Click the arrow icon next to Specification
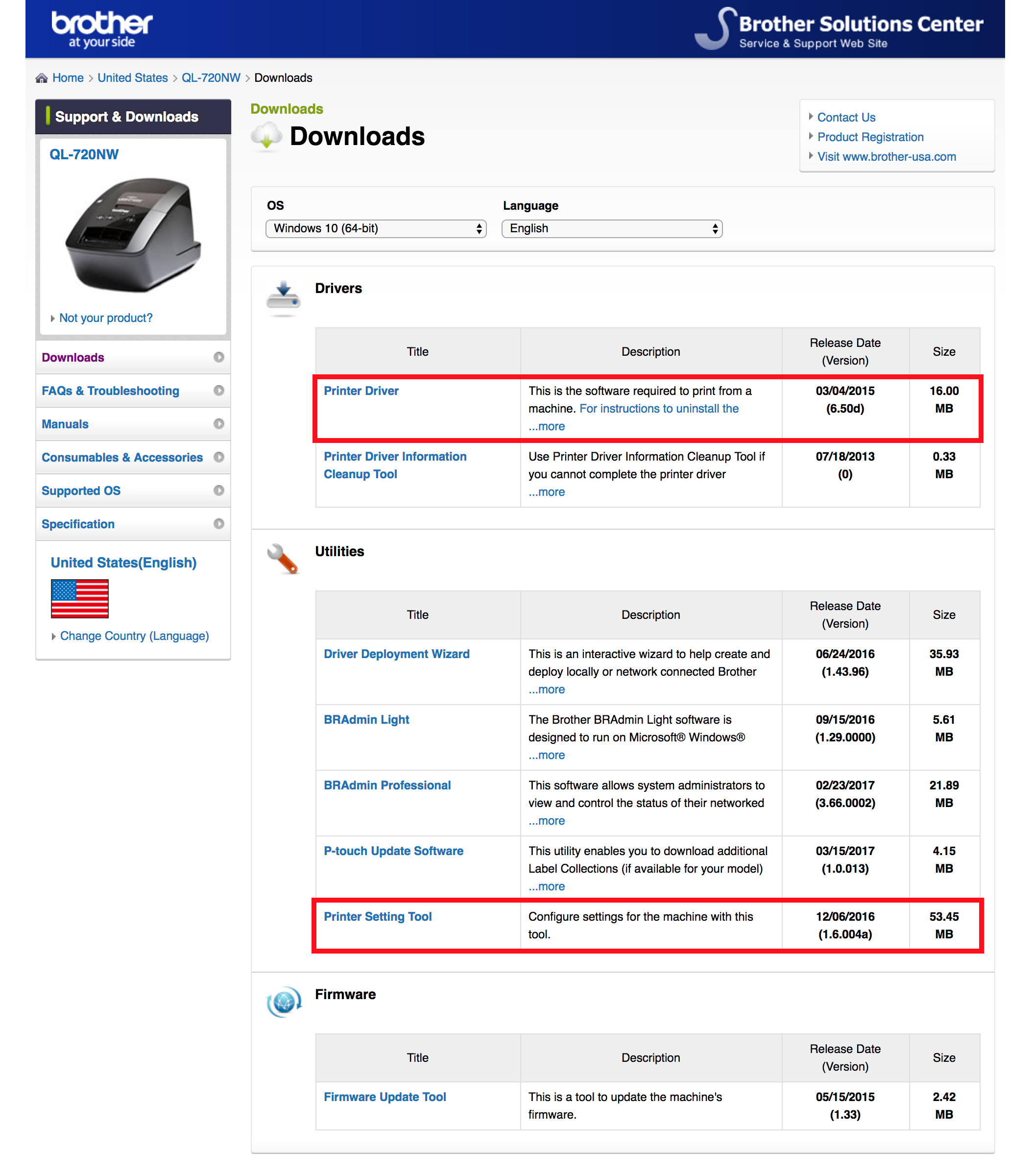 [x=218, y=523]
